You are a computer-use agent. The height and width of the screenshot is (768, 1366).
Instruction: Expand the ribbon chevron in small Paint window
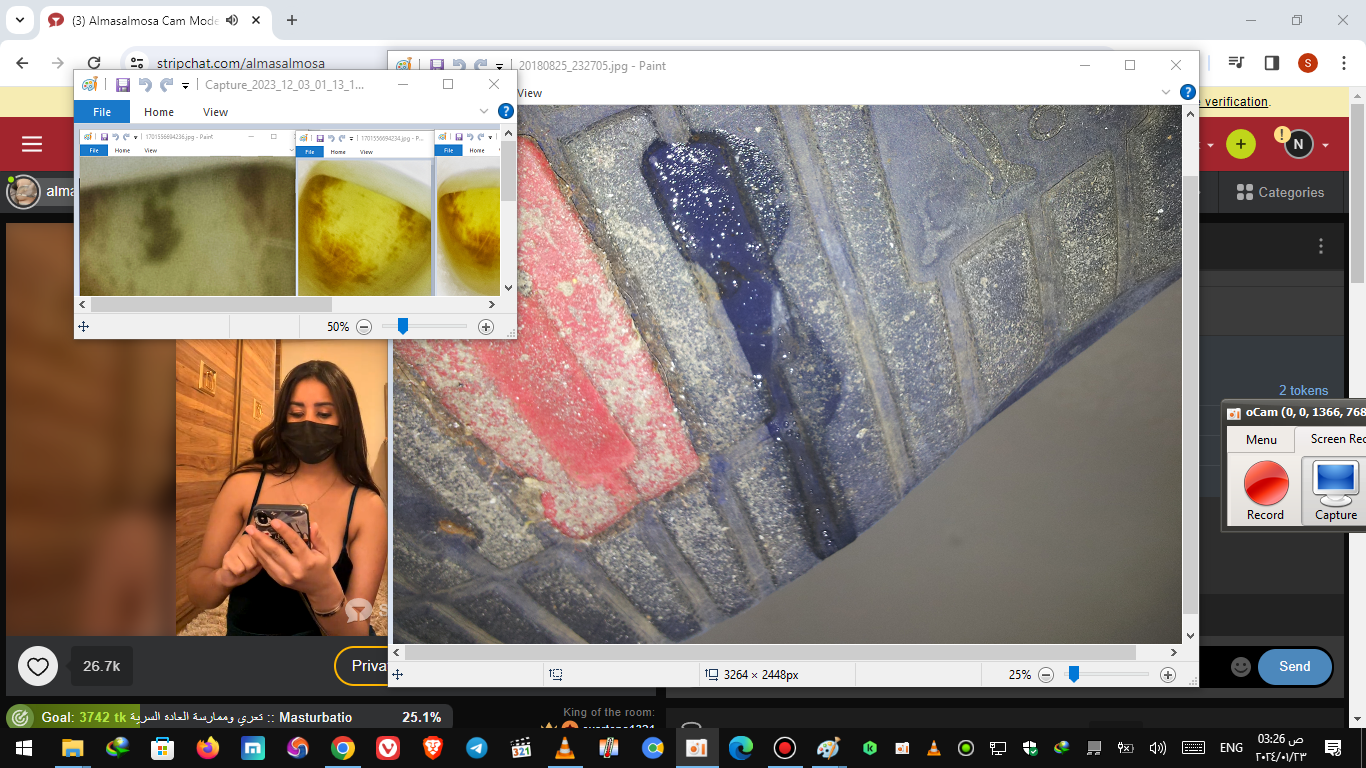pyautogui.click(x=484, y=112)
